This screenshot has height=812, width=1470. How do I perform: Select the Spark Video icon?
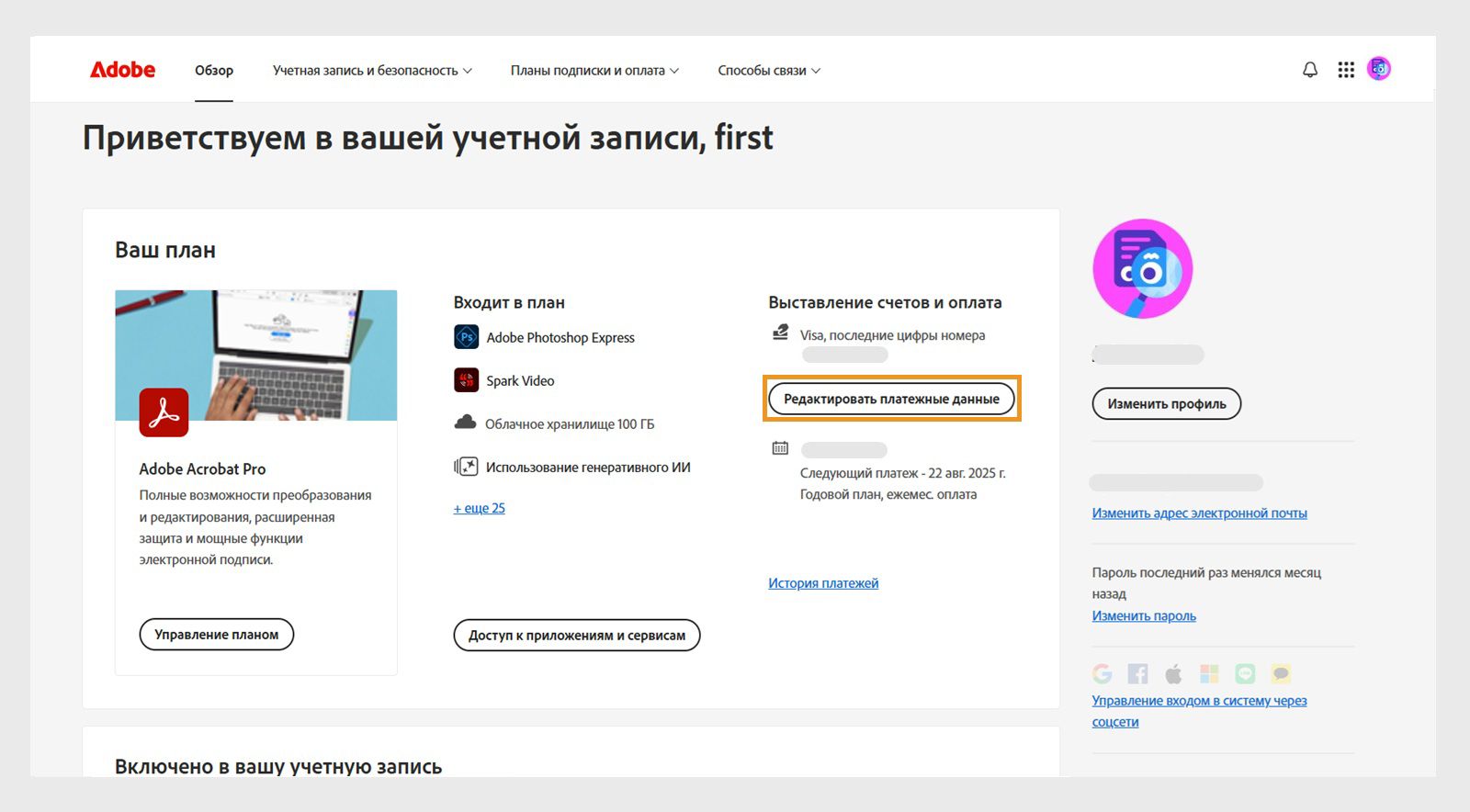[x=465, y=379]
